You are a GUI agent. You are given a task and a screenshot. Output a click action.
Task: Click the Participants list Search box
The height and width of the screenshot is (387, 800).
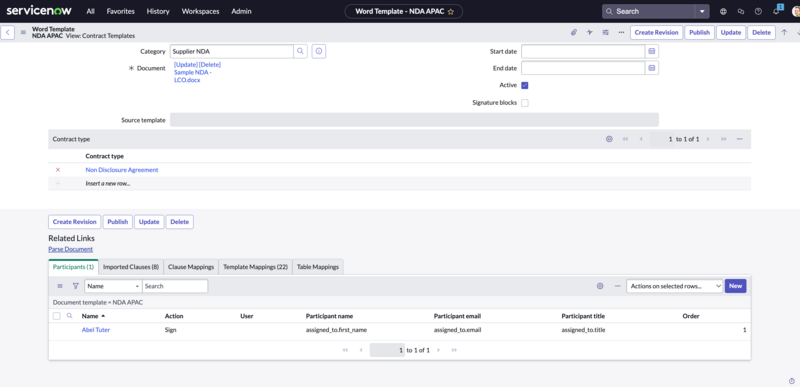pos(175,286)
